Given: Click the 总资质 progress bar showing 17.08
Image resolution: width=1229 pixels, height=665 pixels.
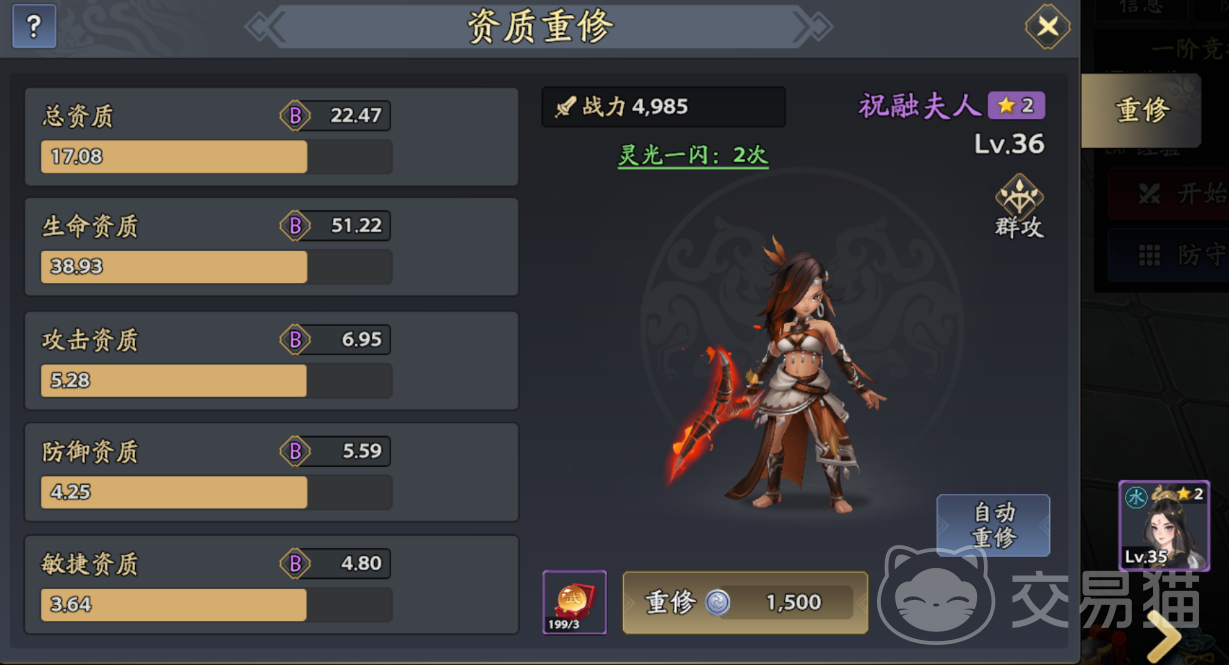Looking at the screenshot, I should (216, 157).
